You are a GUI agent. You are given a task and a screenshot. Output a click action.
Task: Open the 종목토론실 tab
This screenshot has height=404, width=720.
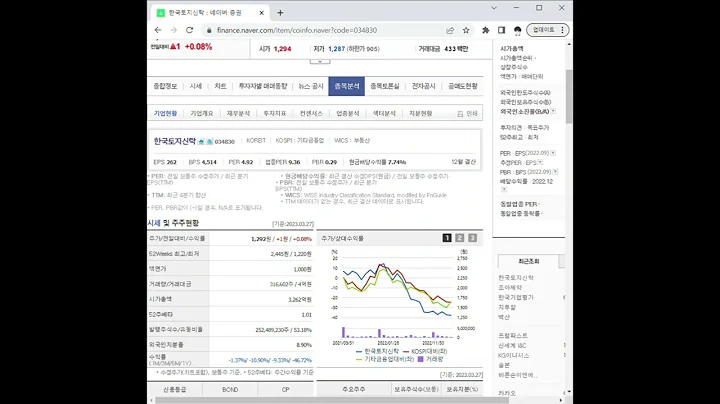385,86
